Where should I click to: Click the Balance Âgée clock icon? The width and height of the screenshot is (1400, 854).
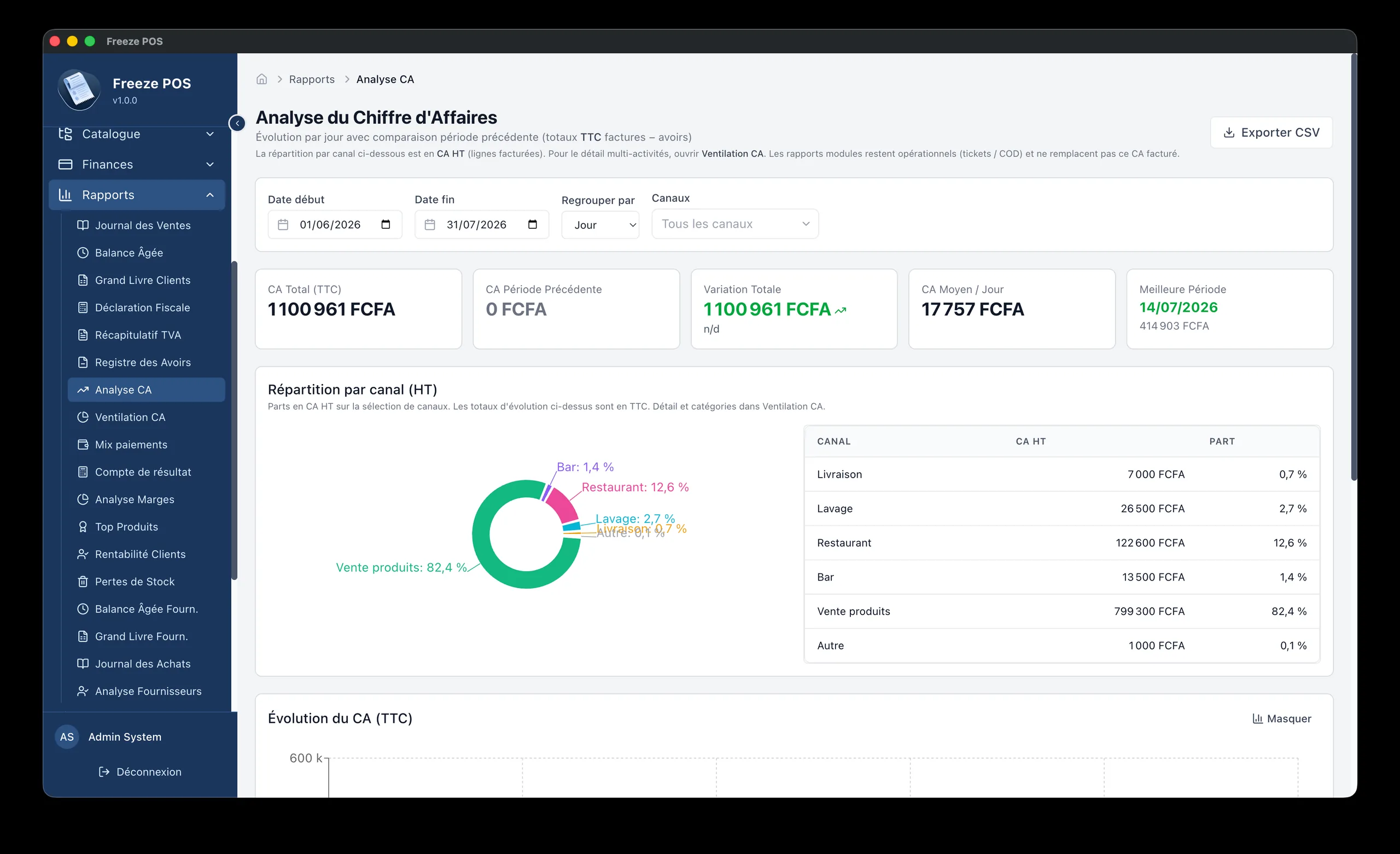(83, 252)
